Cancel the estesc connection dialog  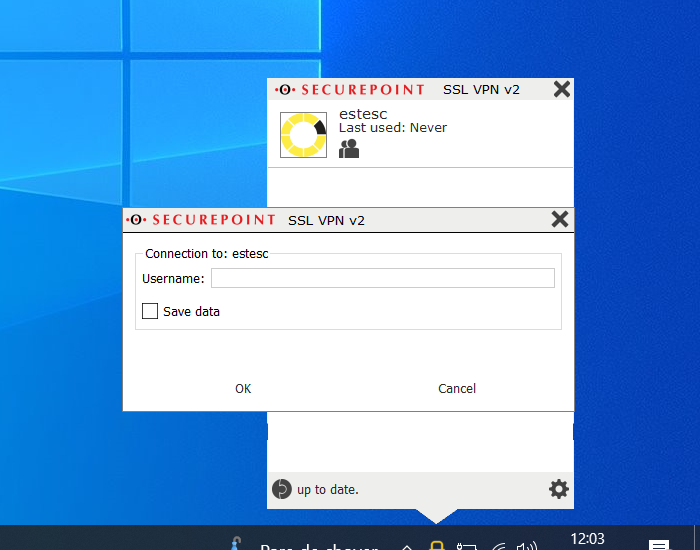pyautogui.click(x=457, y=388)
